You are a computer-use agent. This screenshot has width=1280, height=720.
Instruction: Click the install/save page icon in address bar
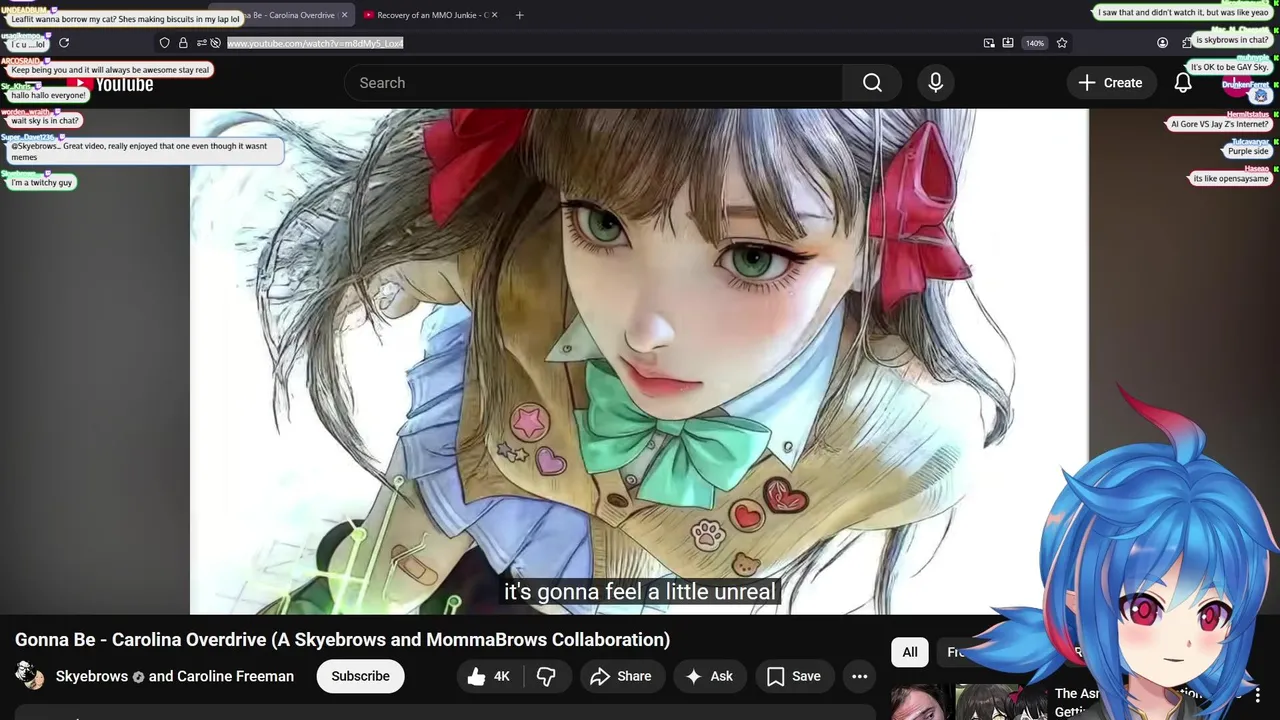click(x=1008, y=43)
